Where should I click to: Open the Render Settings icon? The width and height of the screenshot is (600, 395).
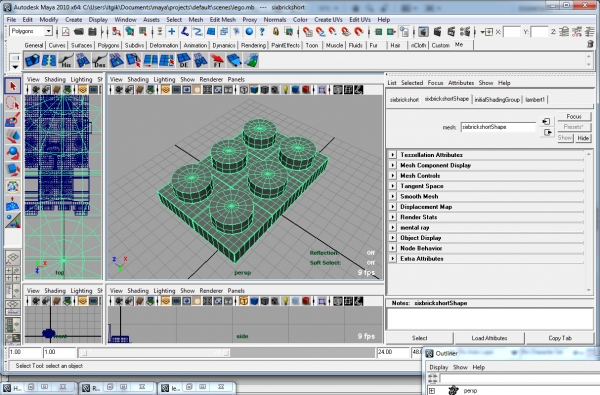point(465,32)
